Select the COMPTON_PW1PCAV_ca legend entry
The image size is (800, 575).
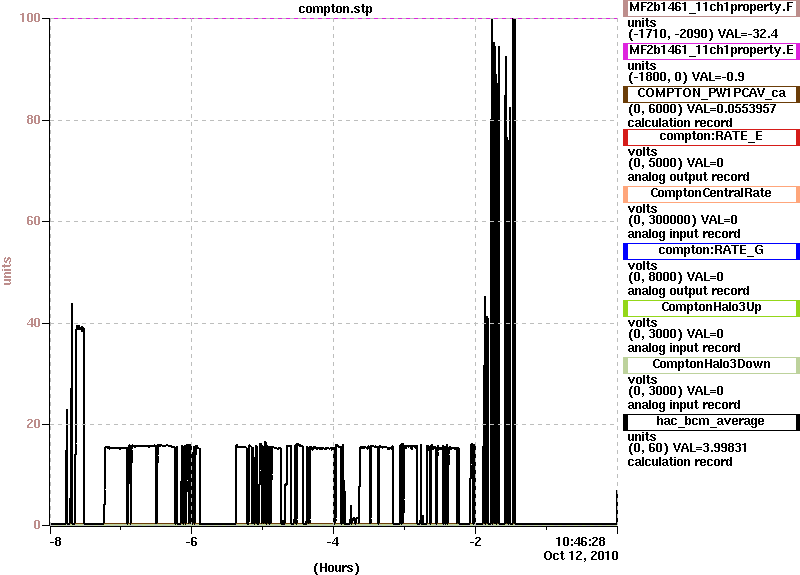pos(711,93)
